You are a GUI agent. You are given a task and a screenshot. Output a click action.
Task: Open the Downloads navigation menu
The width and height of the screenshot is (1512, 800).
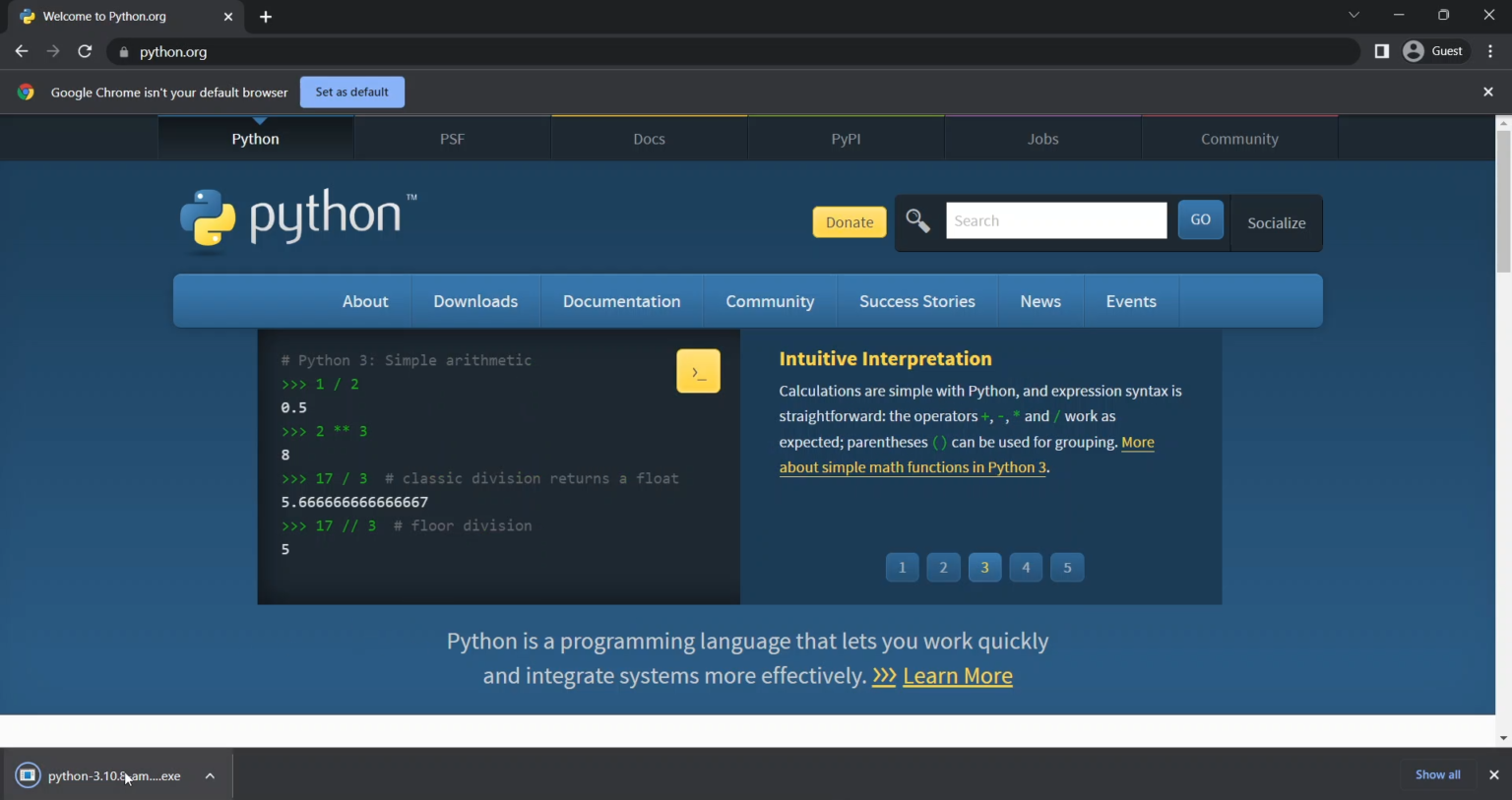pyautogui.click(x=475, y=301)
